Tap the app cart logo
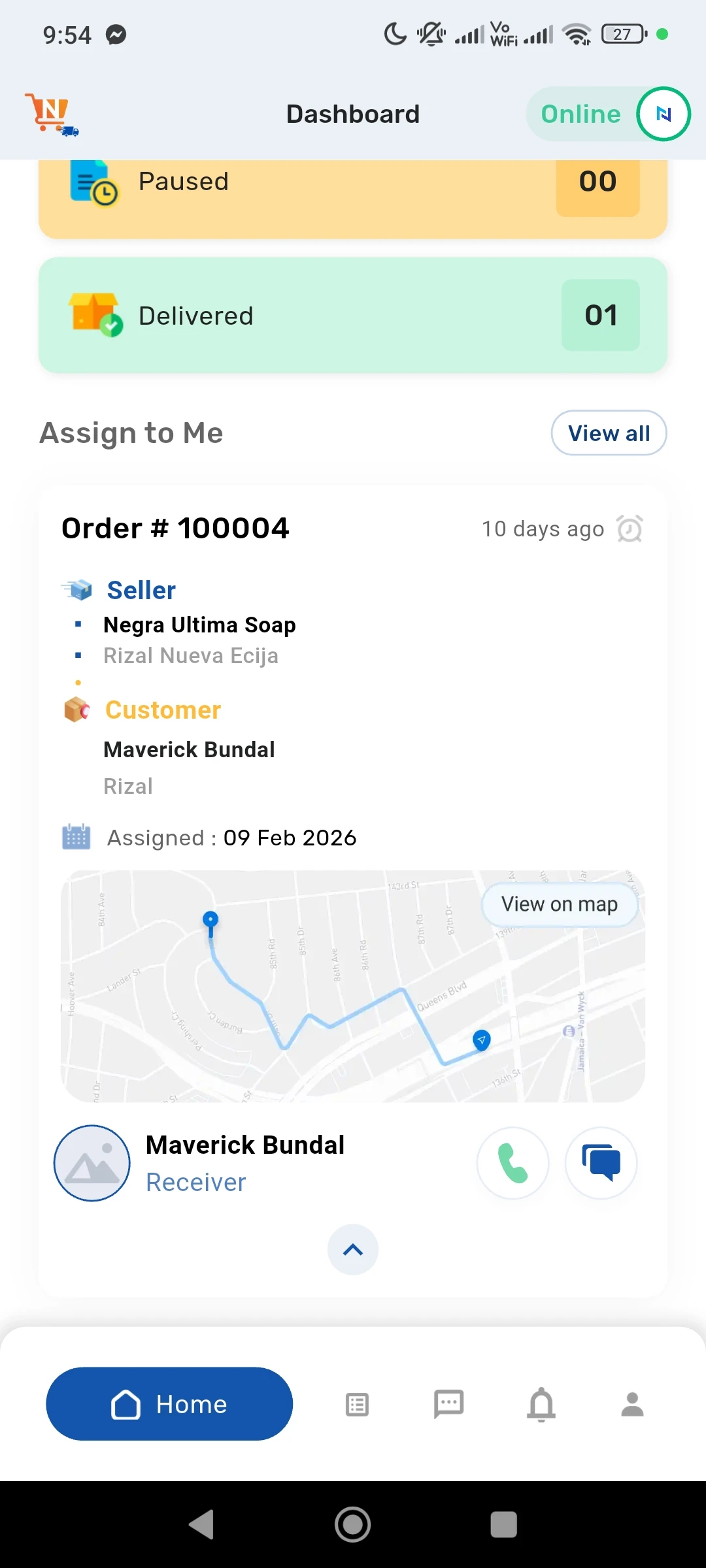Screen dimensions: 706x1568 51,114
